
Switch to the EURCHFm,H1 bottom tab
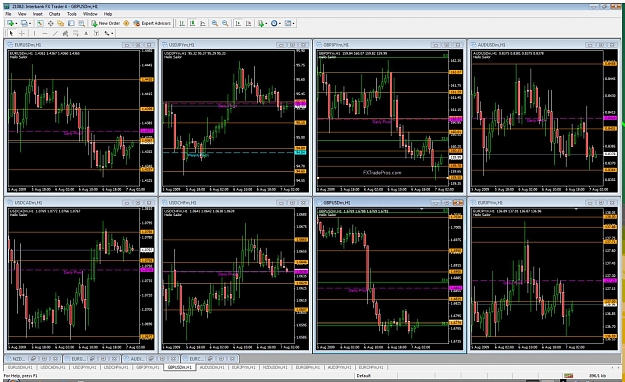tap(371, 367)
